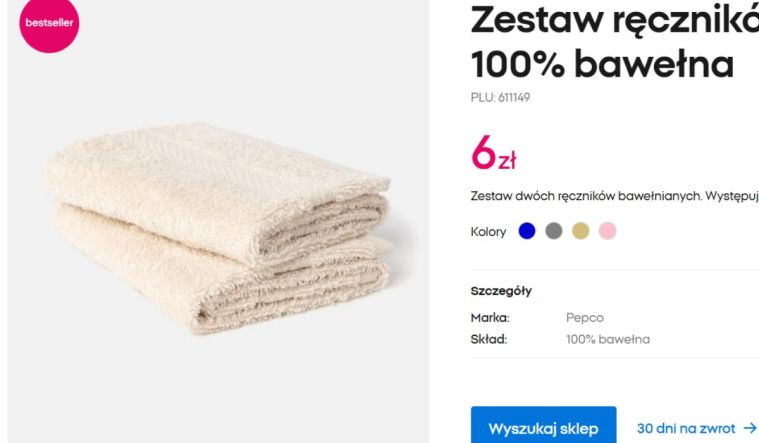Click the PLU: 611149 product code
This screenshot has height=443, width=759.
click(x=500, y=97)
